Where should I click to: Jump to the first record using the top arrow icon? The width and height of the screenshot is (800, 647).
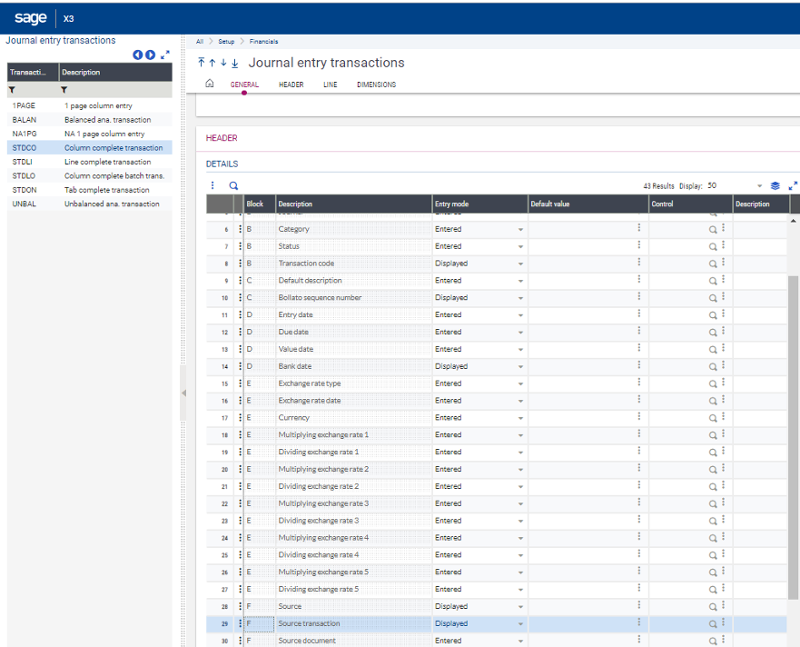(202, 62)
